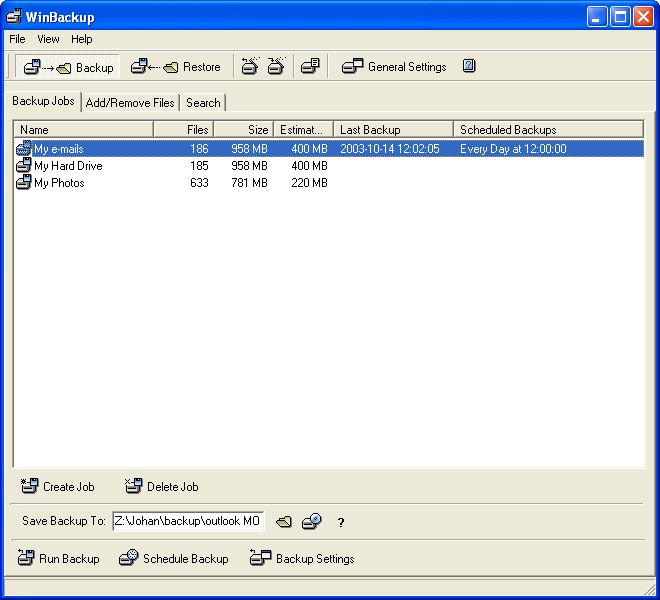Screen dimensions: 660x600
Task: Click the question mark beside destination icons
Action: tap(341, 523)
